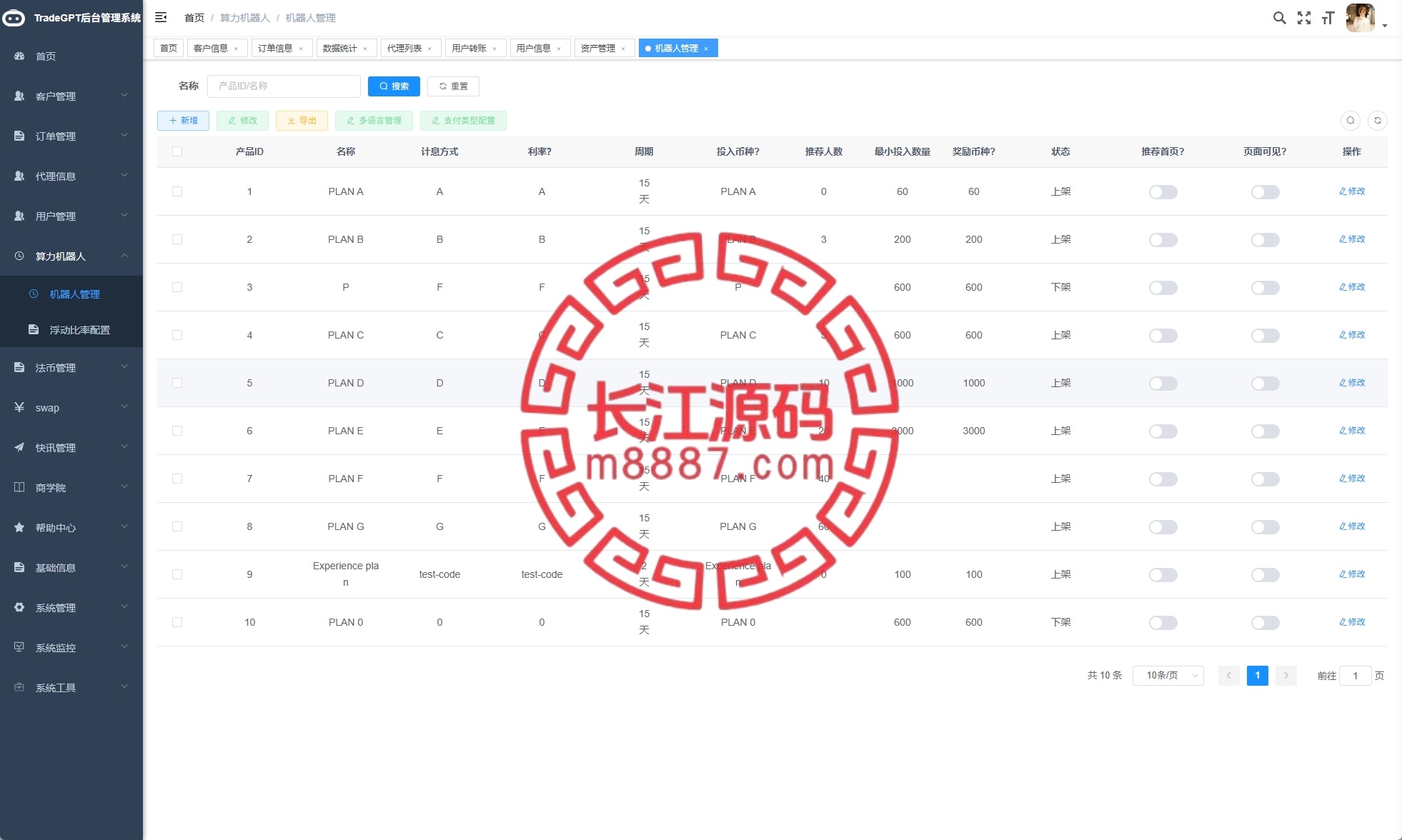Screen dimensions: 1402x840
Task: Click the 订单管理 document icon
Action: (19, 136)
